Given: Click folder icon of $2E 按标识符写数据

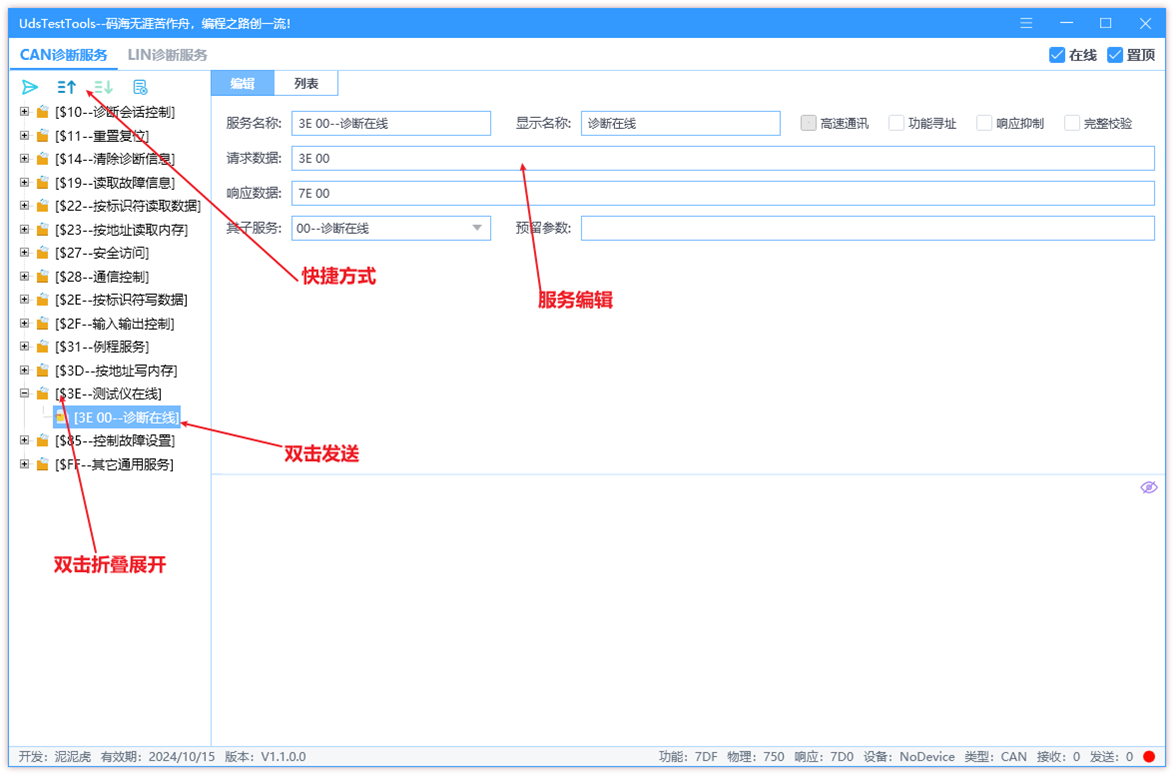Looking at the screenshot, I should coord(43,299).
